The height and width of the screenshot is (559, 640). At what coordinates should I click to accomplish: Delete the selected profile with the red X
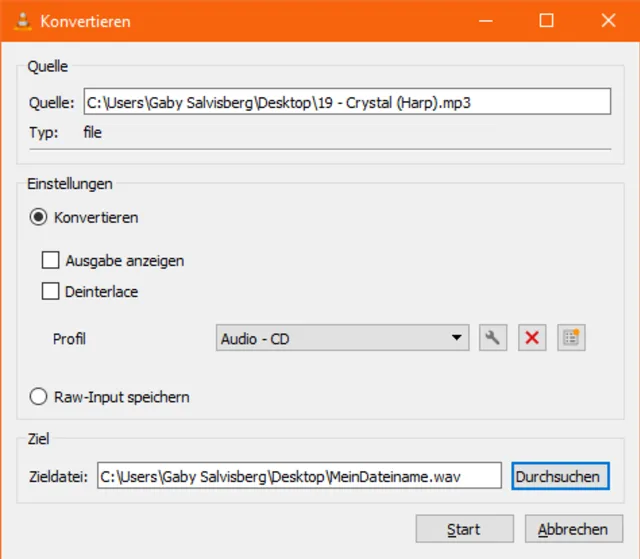[x=532, y=338]
